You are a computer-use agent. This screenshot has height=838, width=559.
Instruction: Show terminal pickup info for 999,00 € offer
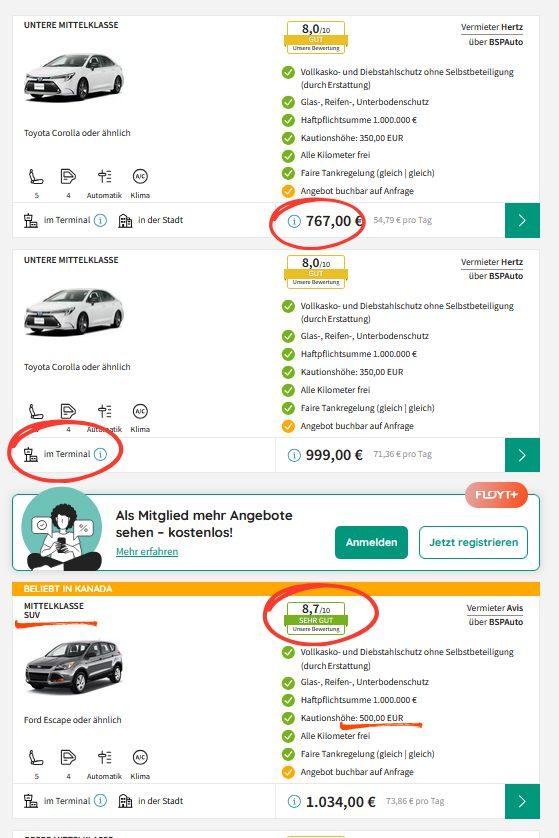[100, 454]
